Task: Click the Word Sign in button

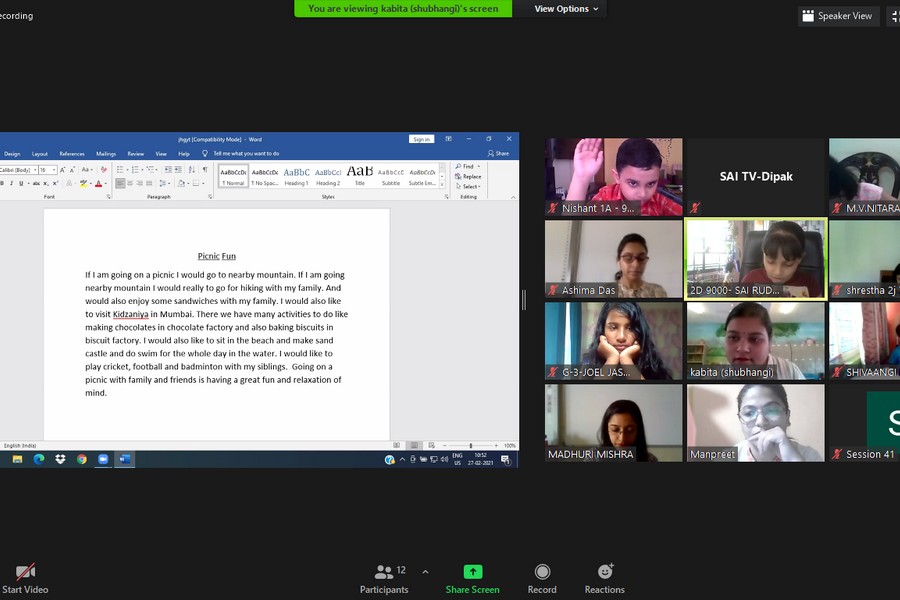Action: 421,139
